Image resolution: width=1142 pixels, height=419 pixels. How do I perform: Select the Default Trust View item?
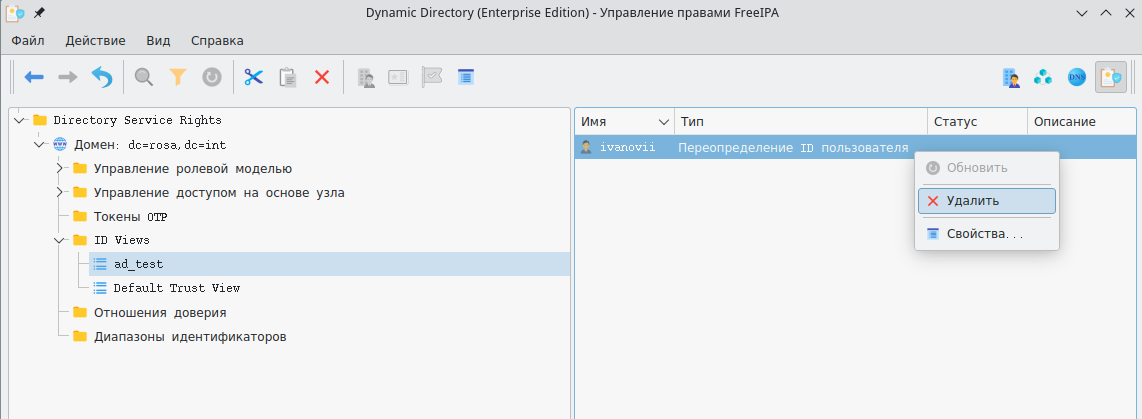176,288
